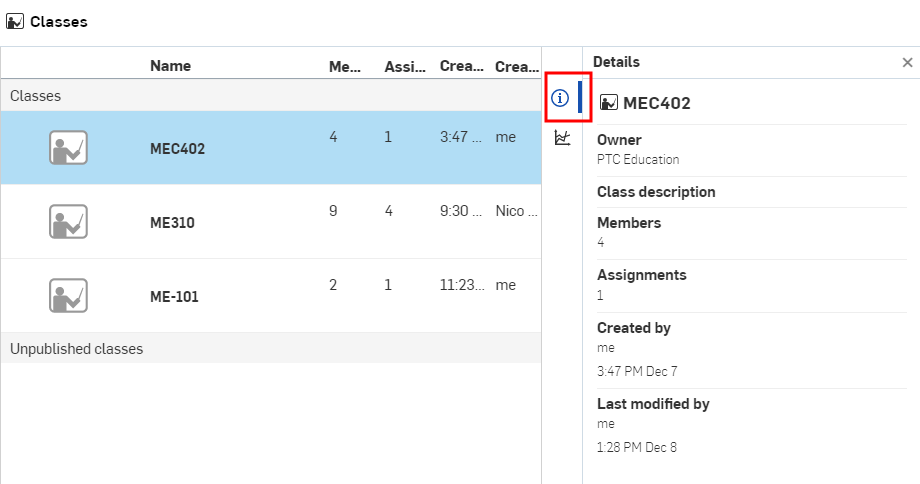Sort by Members column header

tap(344, 67)
